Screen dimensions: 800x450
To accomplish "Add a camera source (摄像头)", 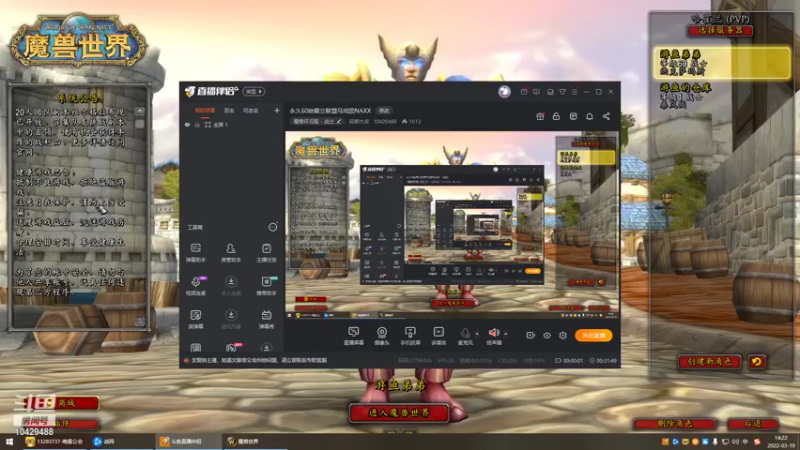I will (382, 336).
